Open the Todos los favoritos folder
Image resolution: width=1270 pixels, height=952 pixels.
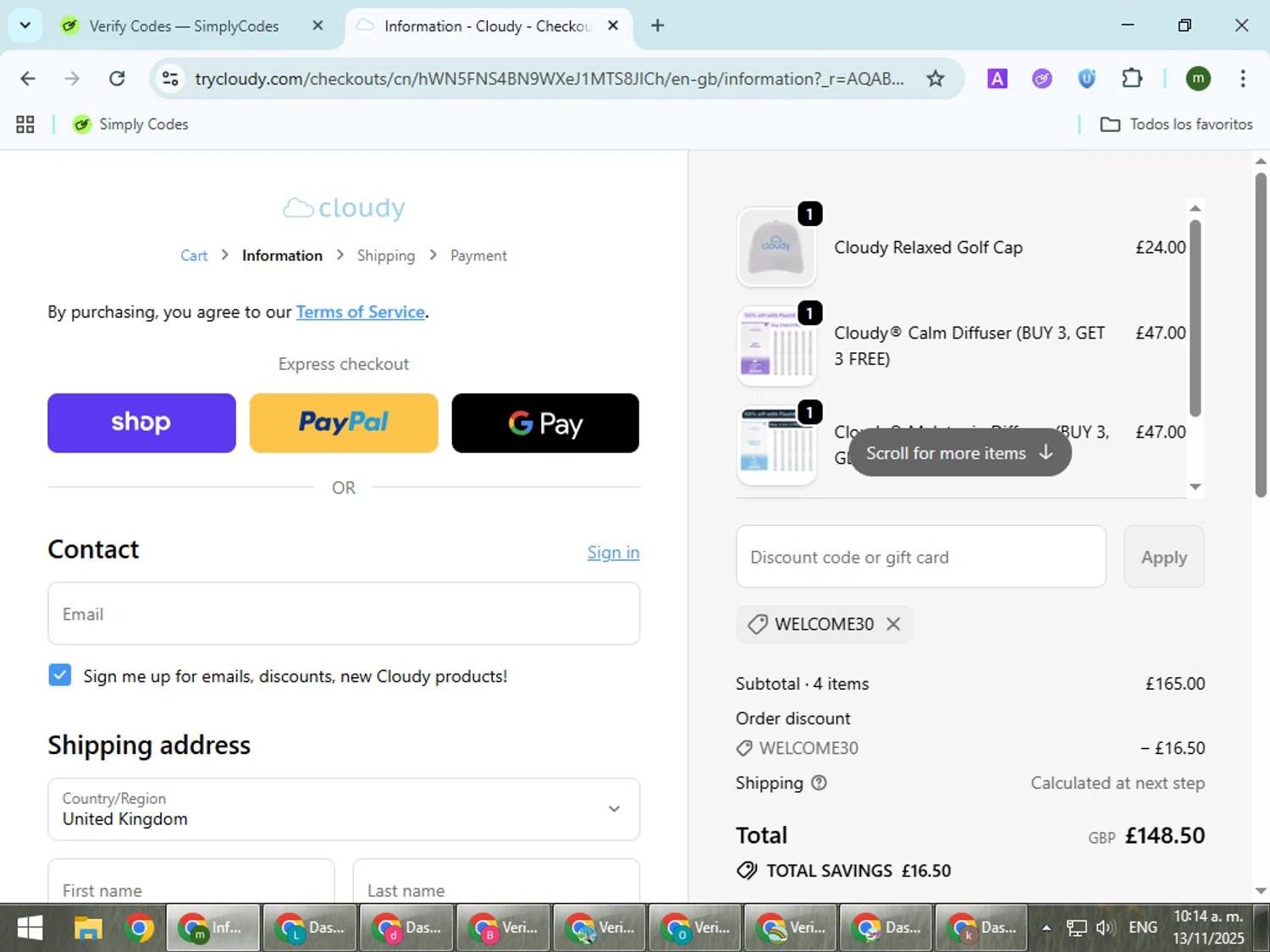click(x=1176, y=124)
